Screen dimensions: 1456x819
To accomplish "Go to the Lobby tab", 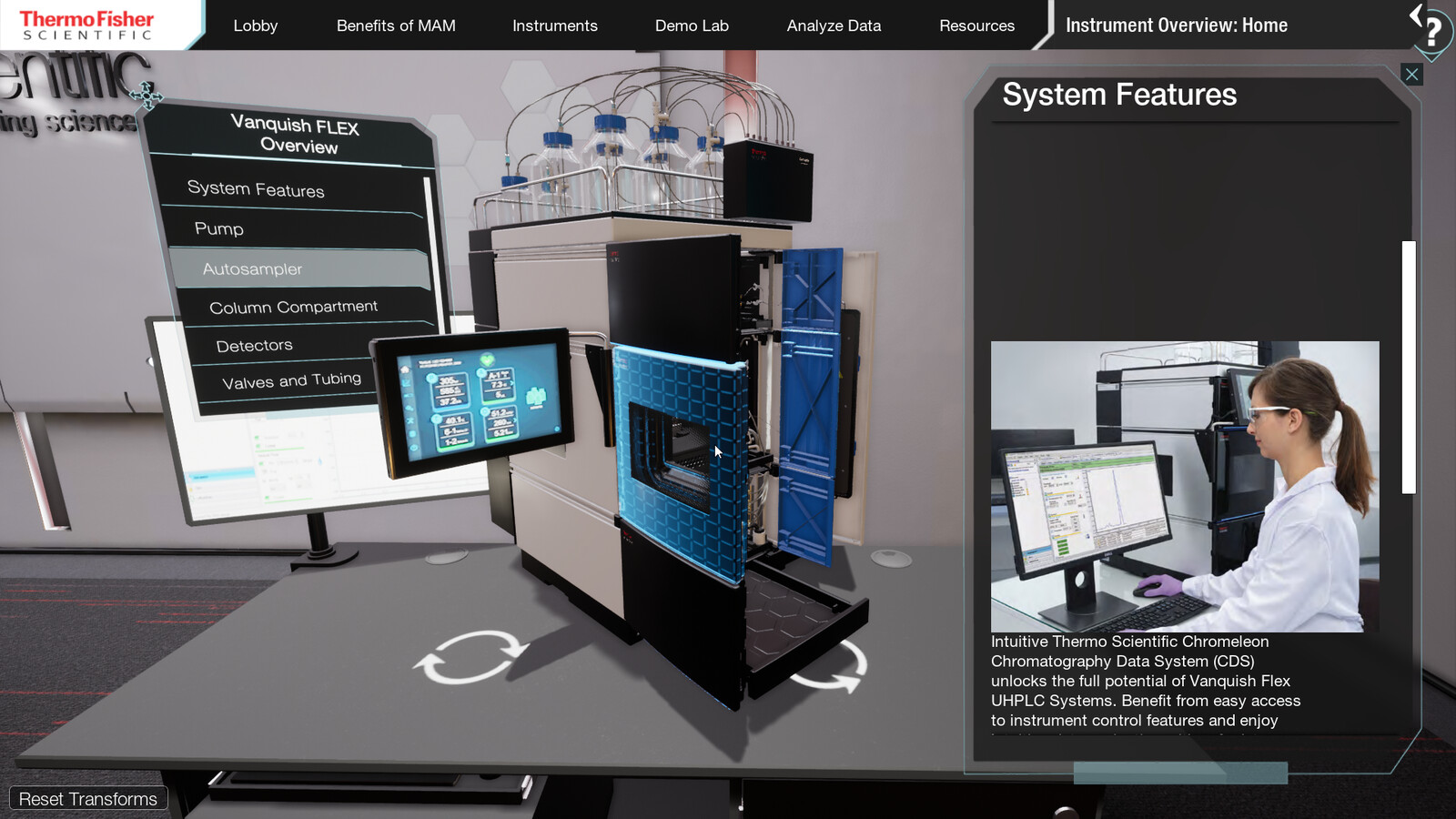I will click(x=256, y=25).
